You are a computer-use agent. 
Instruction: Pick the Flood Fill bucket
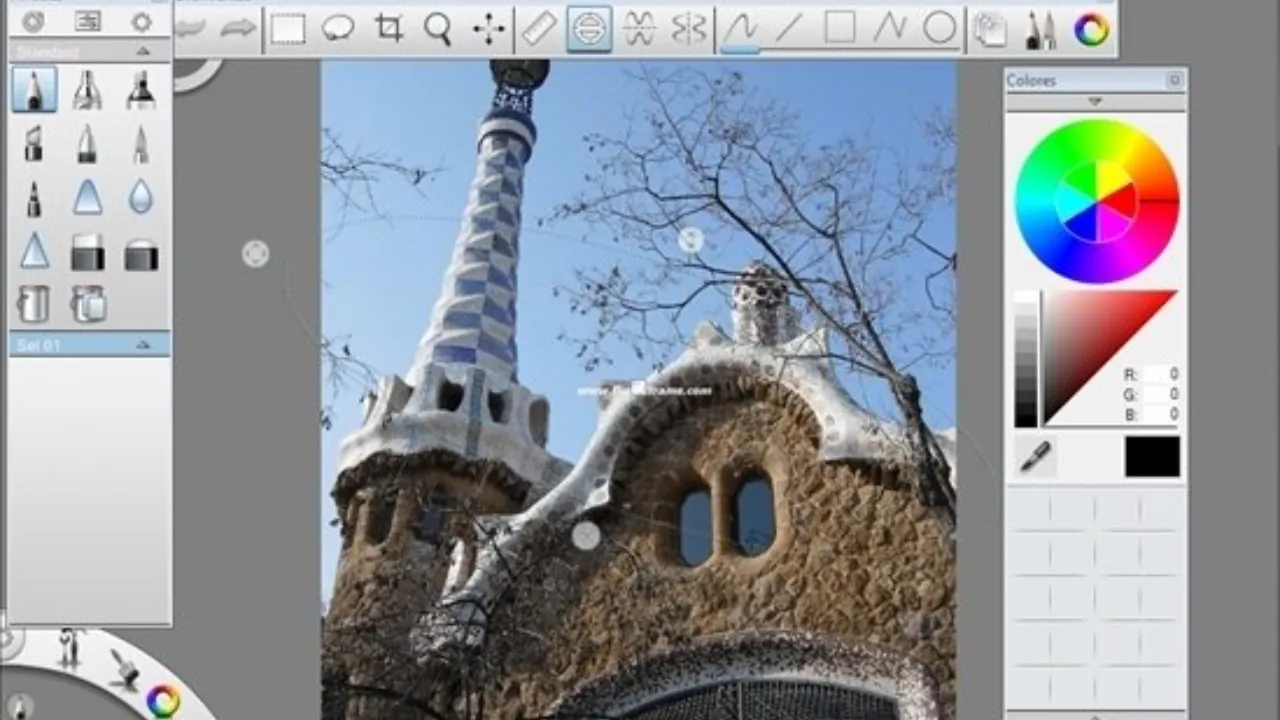point(34,304)
